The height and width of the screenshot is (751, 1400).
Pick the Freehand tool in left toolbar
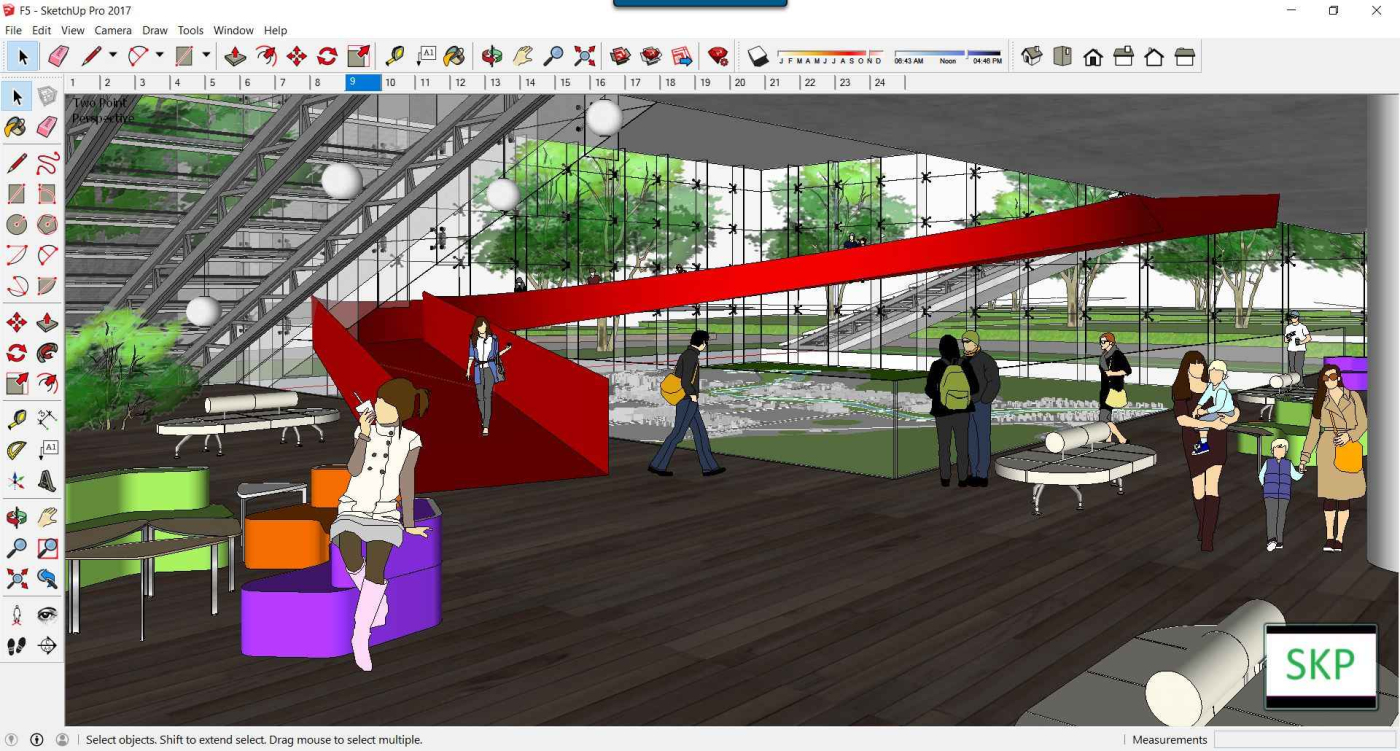click(x=47, y=163)
